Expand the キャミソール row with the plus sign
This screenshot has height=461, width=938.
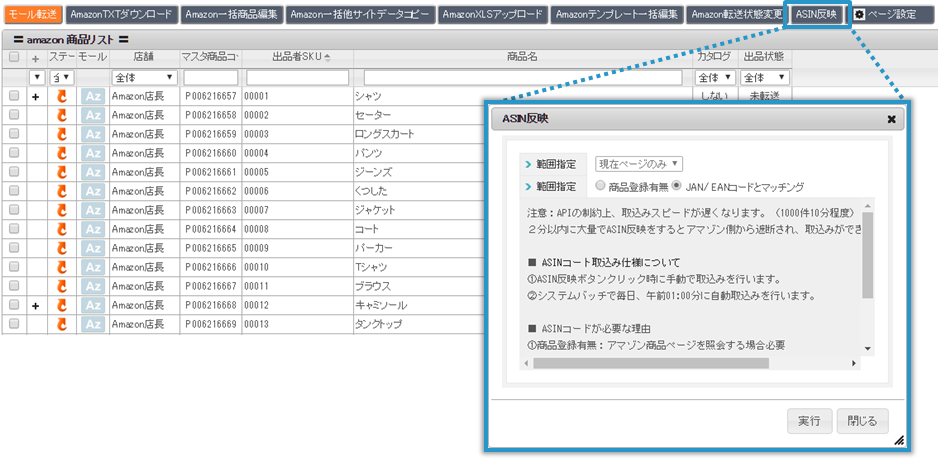coord(36,306)
